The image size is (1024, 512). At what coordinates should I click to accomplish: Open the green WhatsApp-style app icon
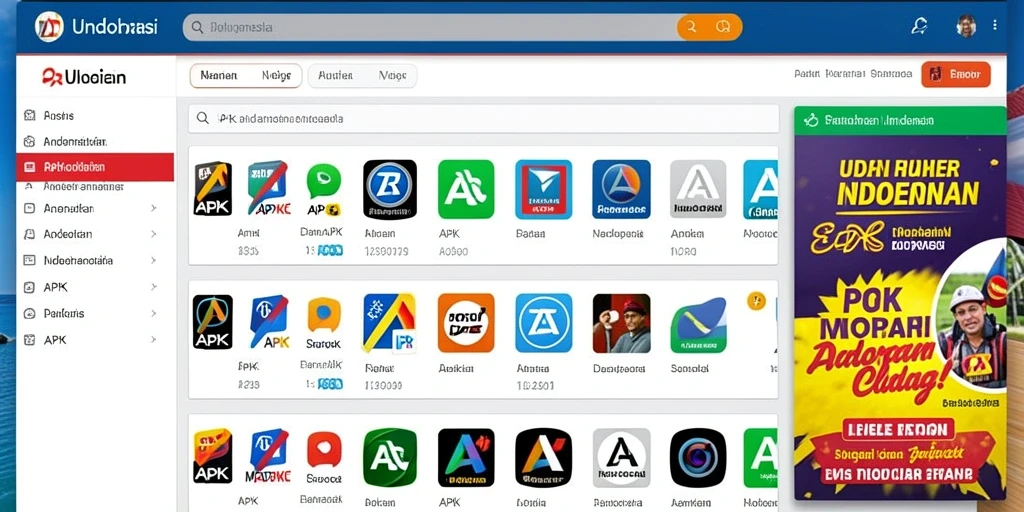click(x=324, y=181)
